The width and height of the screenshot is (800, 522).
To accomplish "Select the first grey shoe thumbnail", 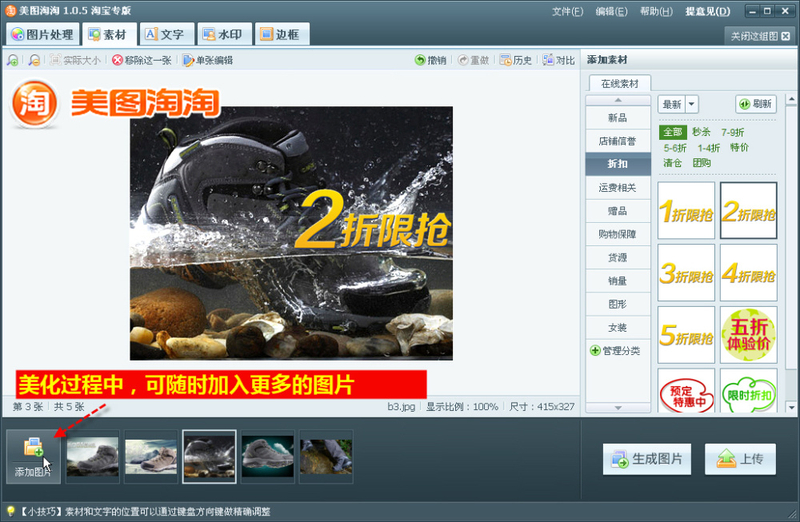I will click(x=93, y=456).
